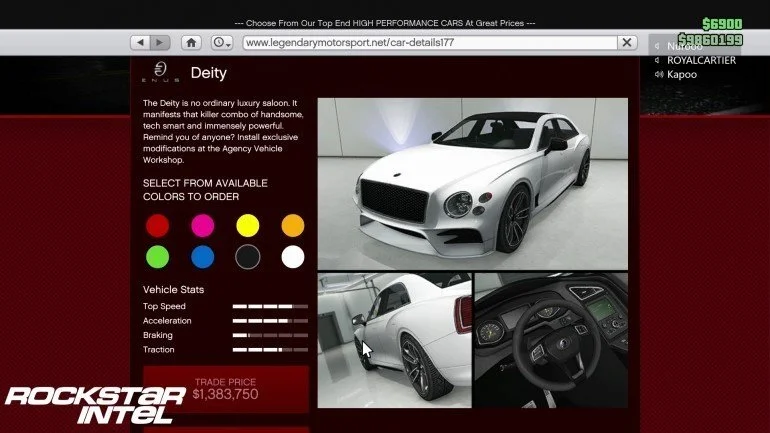Go to the browser home page icon

[191, 43]
